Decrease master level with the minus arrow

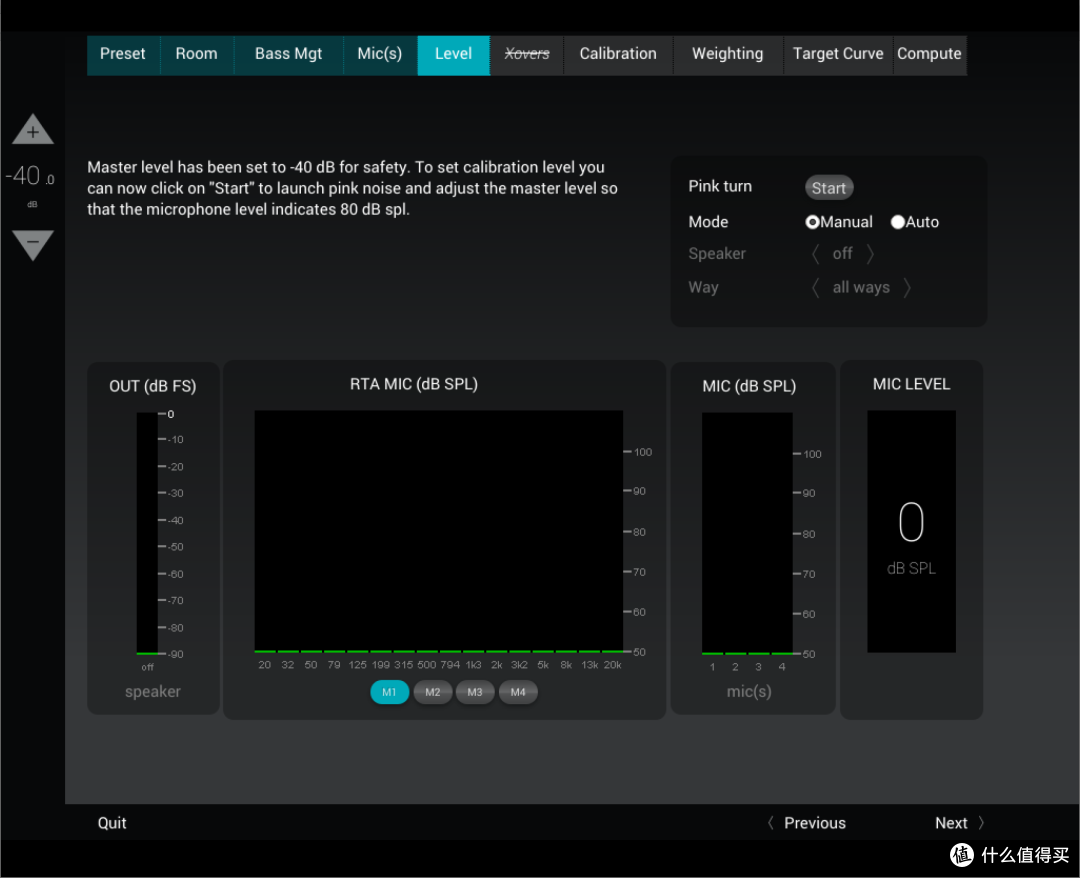coord(33,243)
